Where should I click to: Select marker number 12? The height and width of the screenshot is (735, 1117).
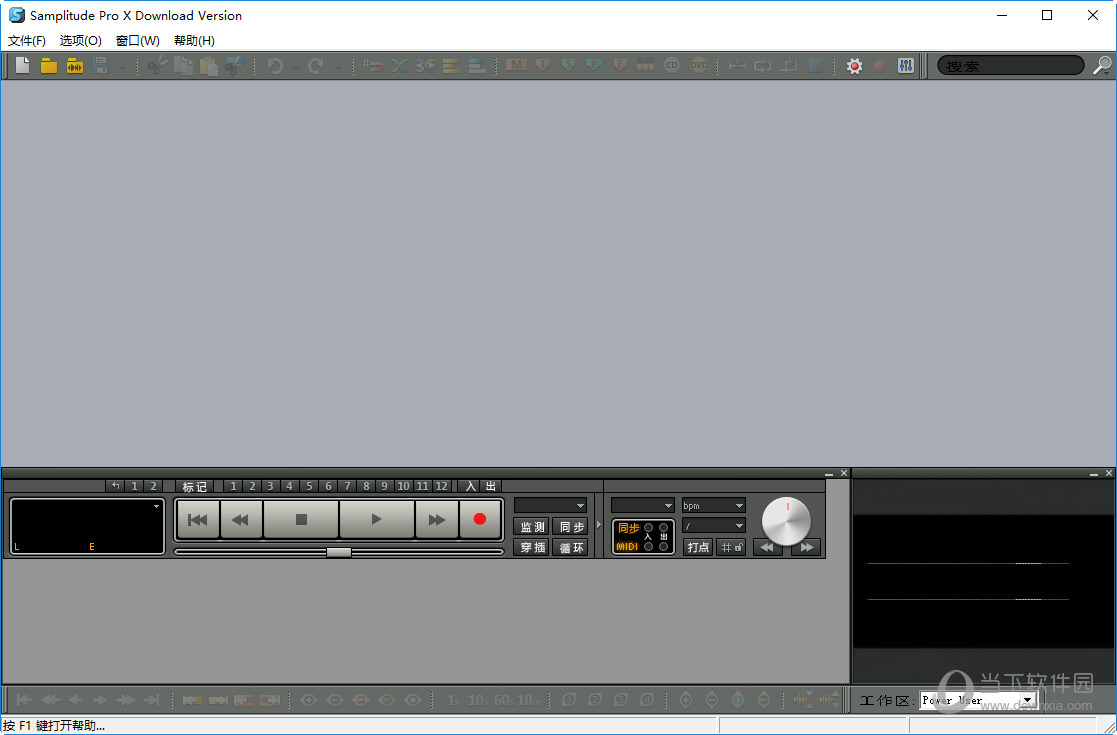pos(442,486)
